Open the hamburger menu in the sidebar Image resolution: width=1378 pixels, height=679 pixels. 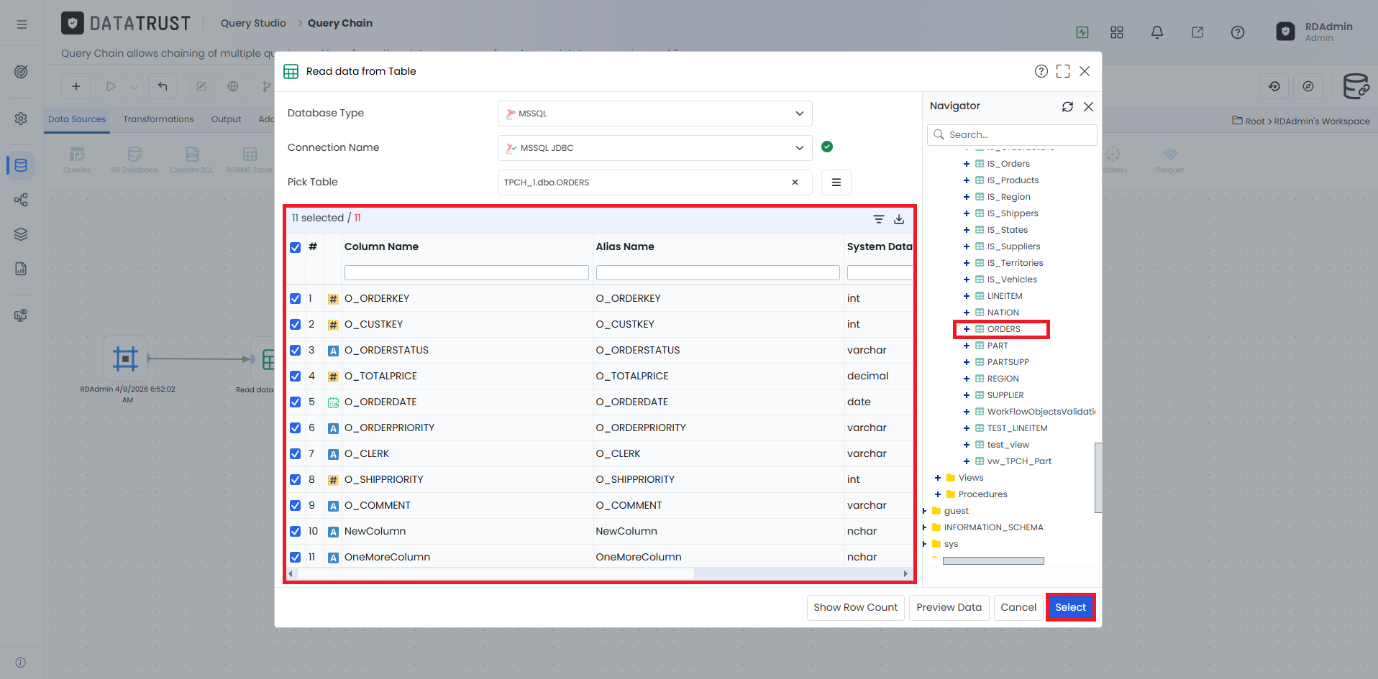click(x=22, y=24)
